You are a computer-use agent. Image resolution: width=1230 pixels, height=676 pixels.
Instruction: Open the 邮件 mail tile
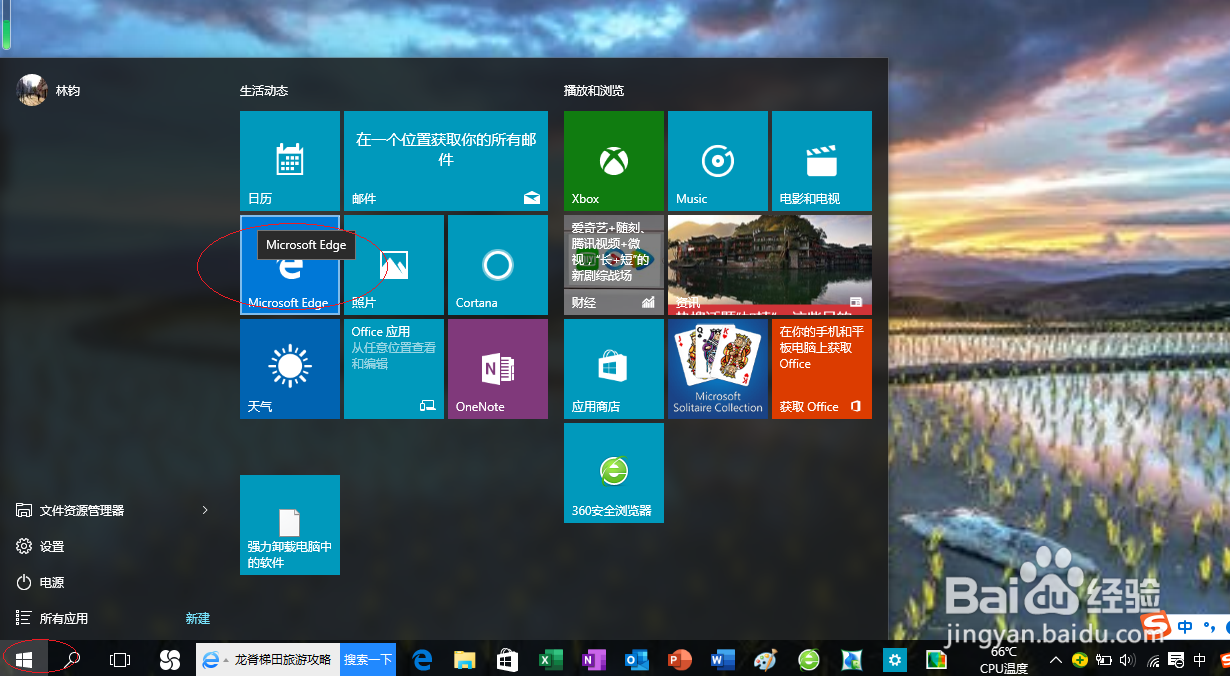446,160
